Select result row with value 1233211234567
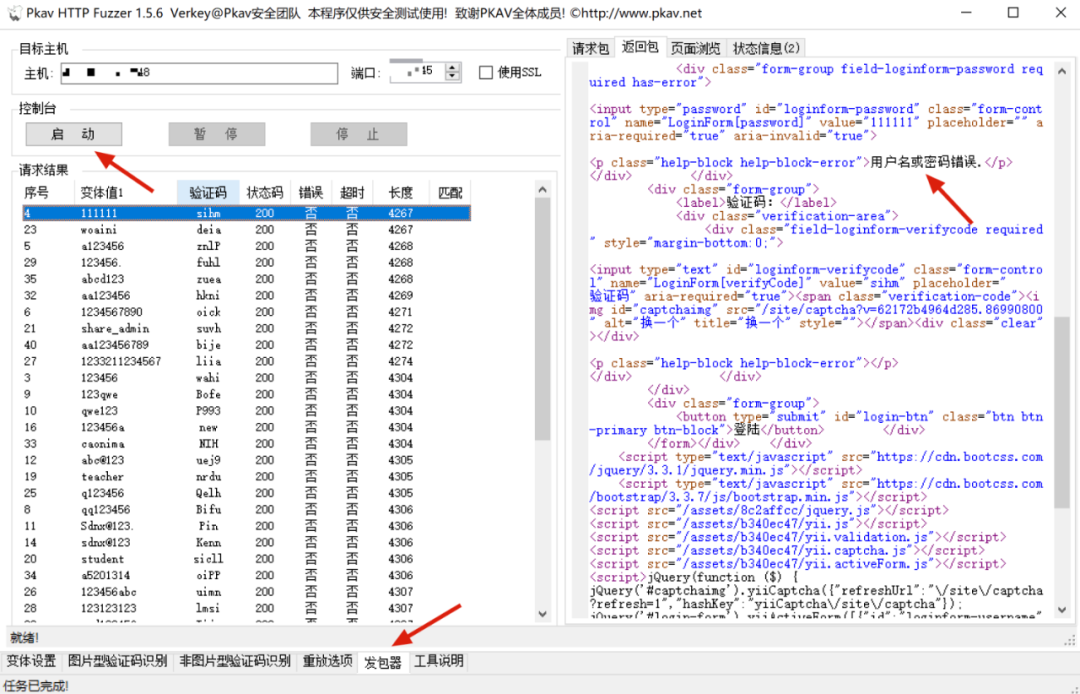 247,361
